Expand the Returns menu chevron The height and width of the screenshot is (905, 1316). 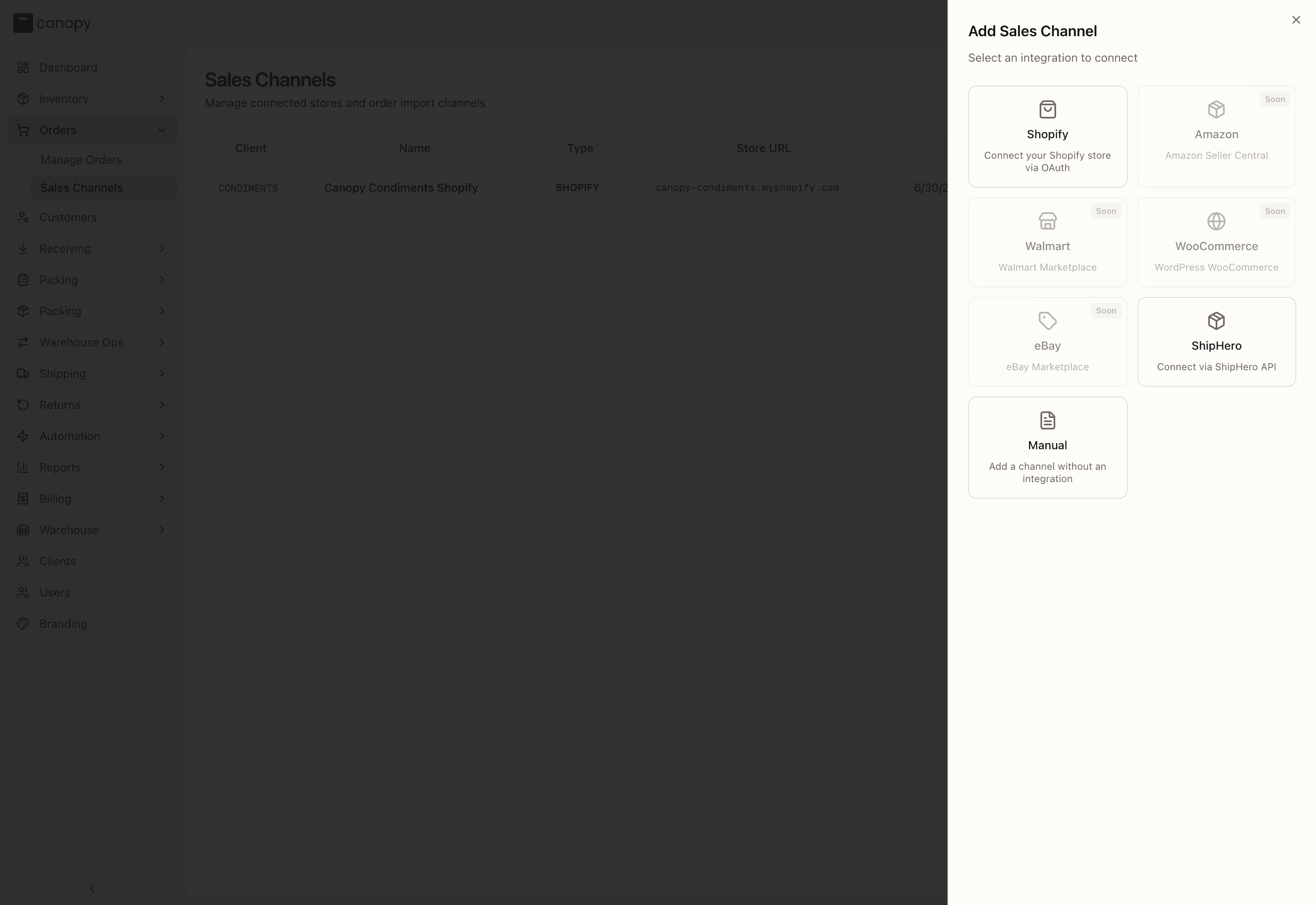pyautogui.click(x=162, y=404)
